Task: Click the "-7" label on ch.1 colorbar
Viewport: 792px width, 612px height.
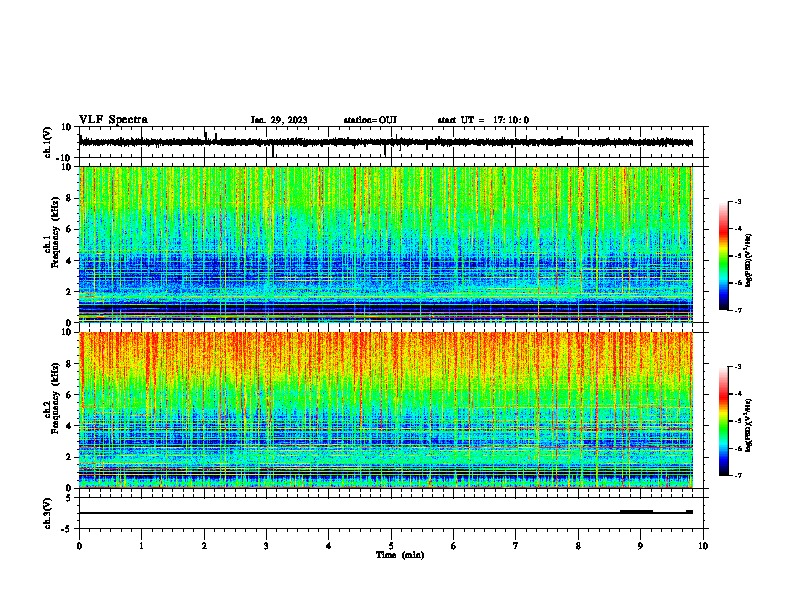Action: click(x=738, y=310)
